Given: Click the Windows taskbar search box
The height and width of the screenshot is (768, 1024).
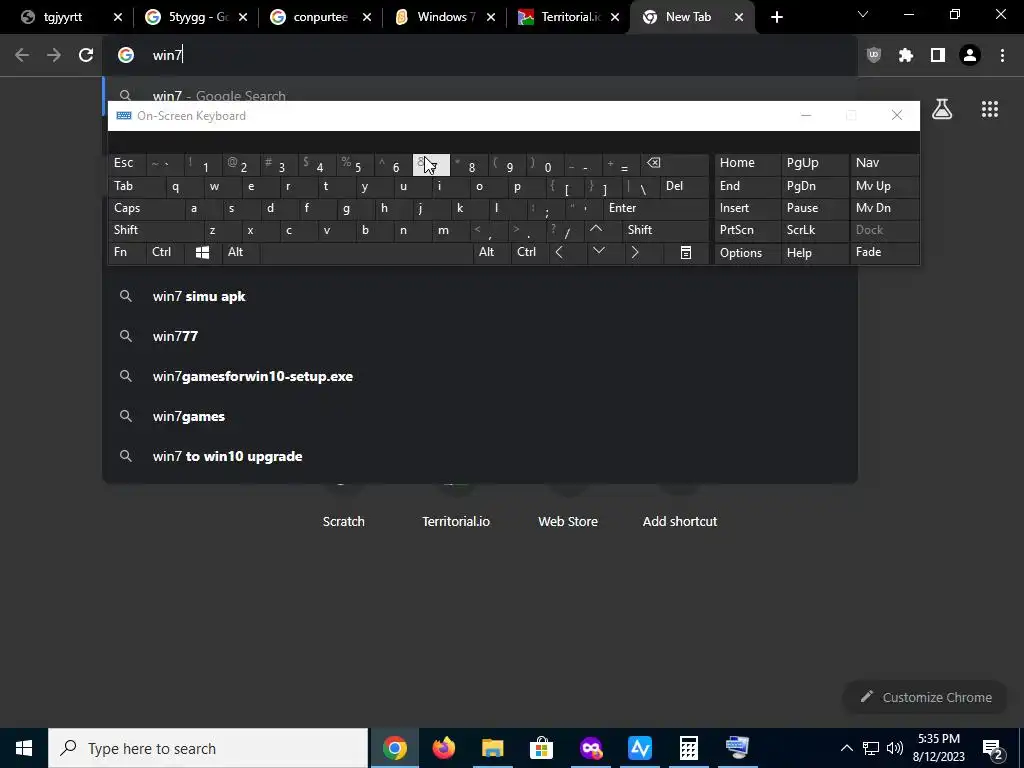Looking at the screenshot, I should tap(208, 748).
